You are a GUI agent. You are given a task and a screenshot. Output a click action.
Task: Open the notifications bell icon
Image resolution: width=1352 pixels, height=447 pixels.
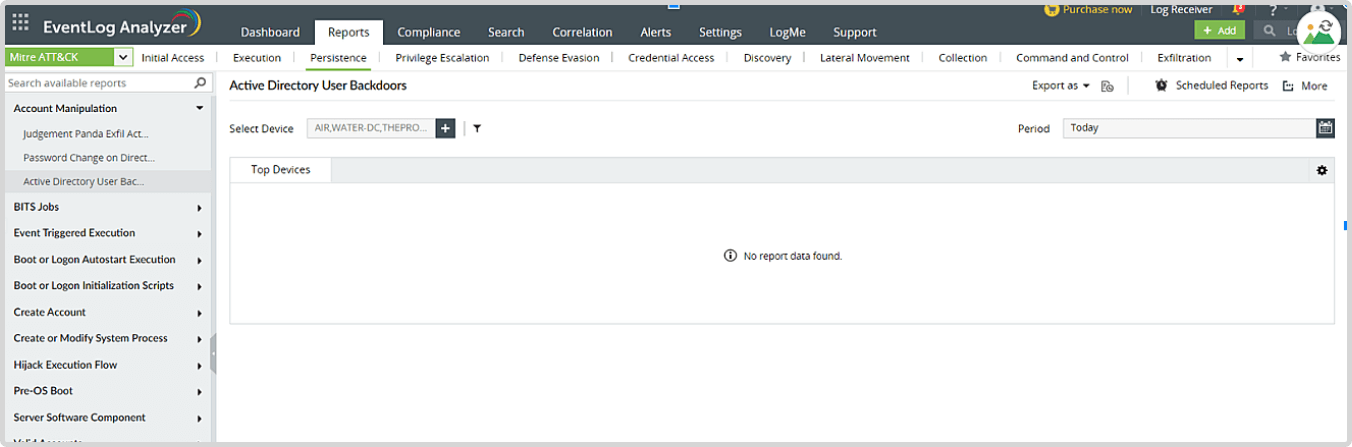coord(1238,10)
